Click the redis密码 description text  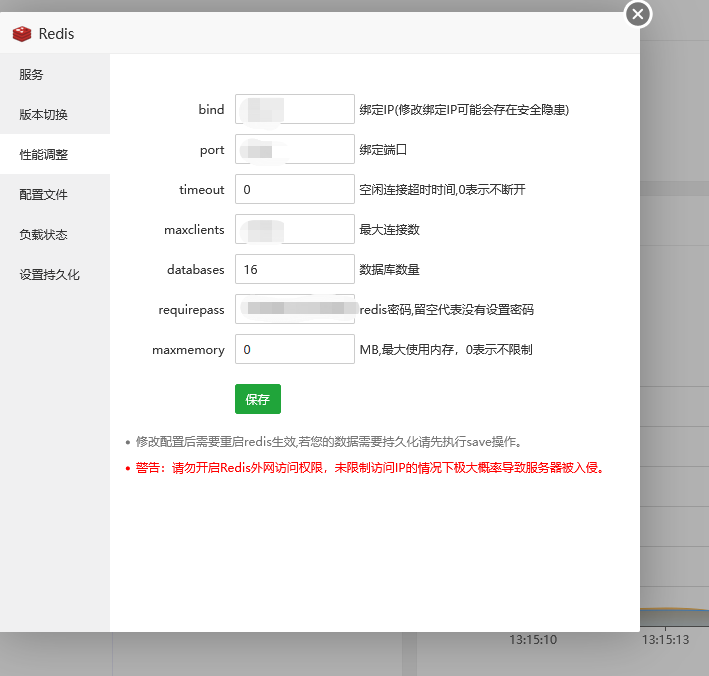(x=447, y=310)
